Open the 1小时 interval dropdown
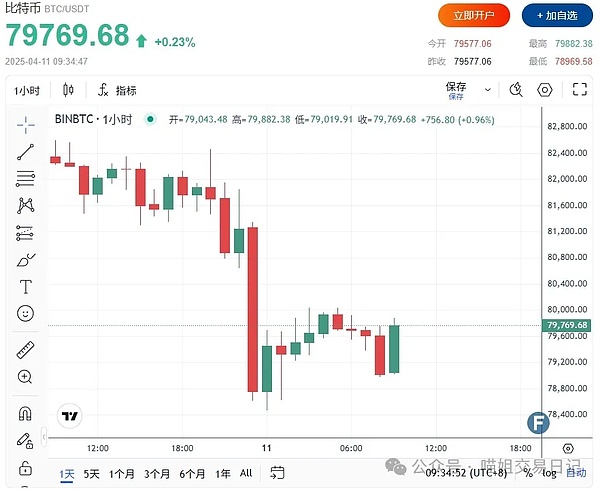Image resolution: width=600 pixels, height=490 pixels. [27, 90]
